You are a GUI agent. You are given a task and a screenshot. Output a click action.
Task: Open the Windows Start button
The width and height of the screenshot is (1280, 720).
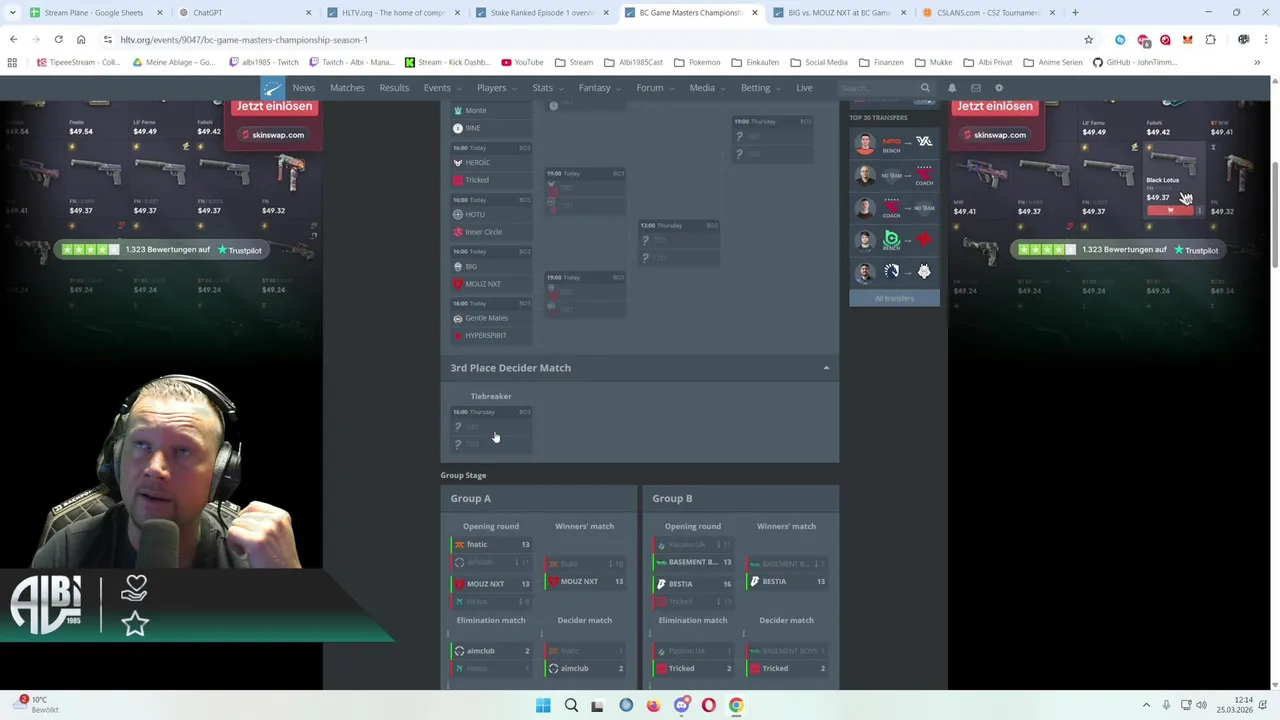pyautogui.click(x=543, y=705)
